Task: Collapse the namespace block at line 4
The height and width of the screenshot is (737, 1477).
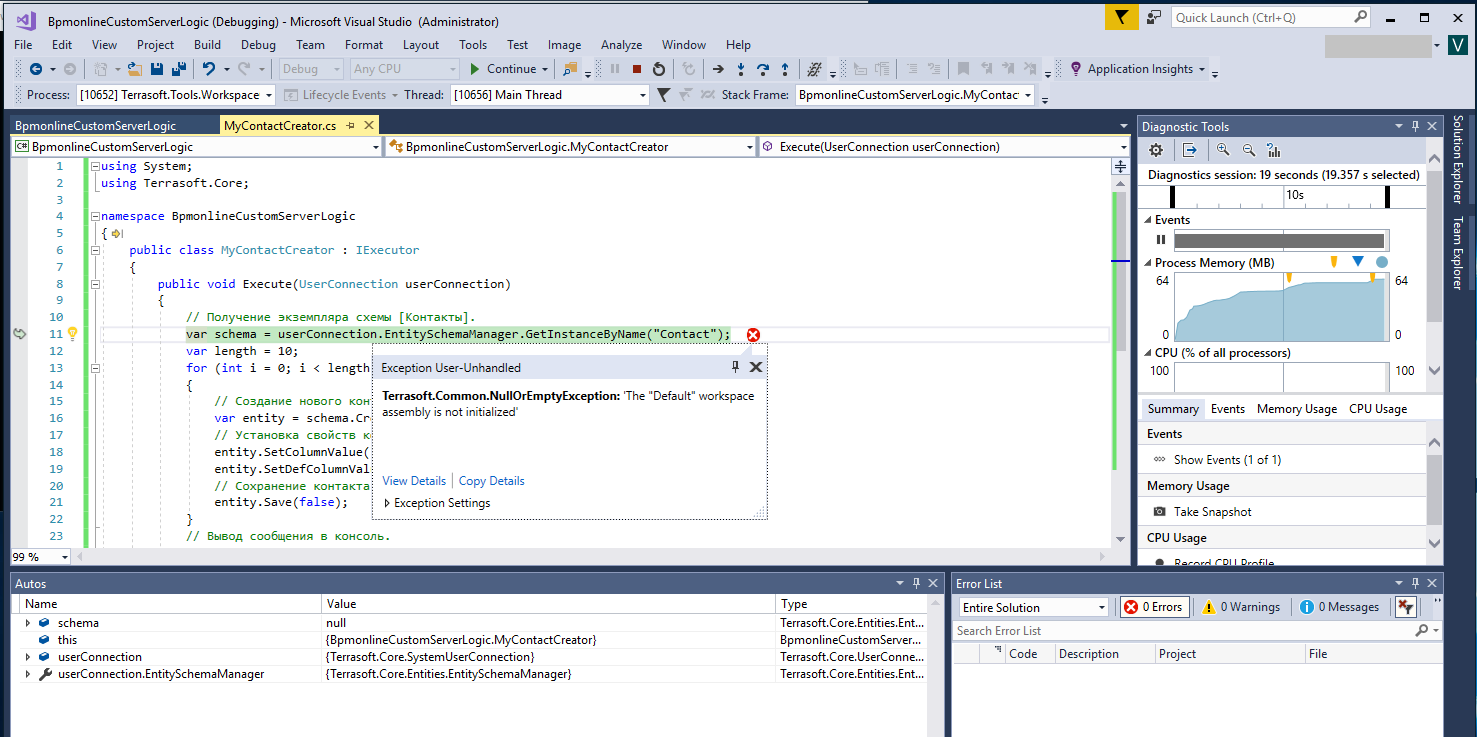Action: [94, 216]
